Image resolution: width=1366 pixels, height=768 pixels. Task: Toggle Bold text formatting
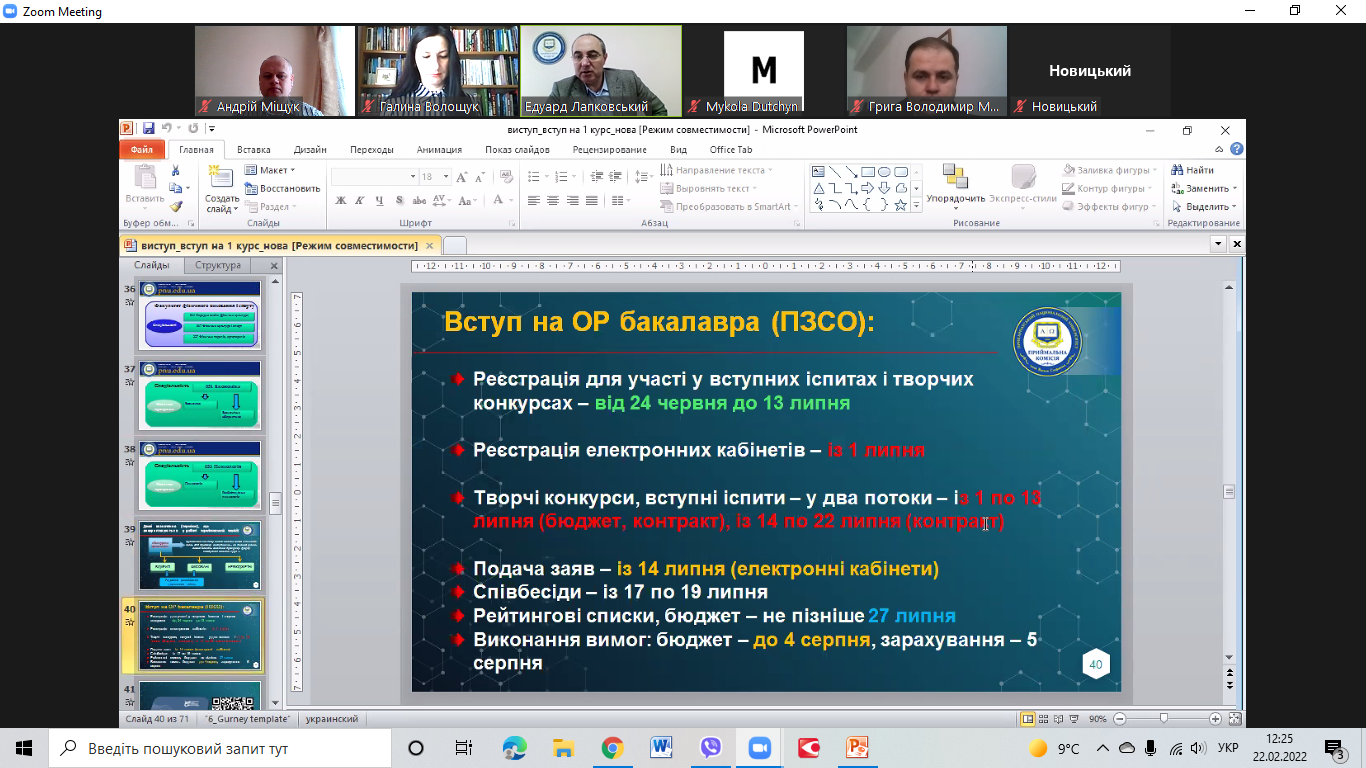[x=341, y=201]
